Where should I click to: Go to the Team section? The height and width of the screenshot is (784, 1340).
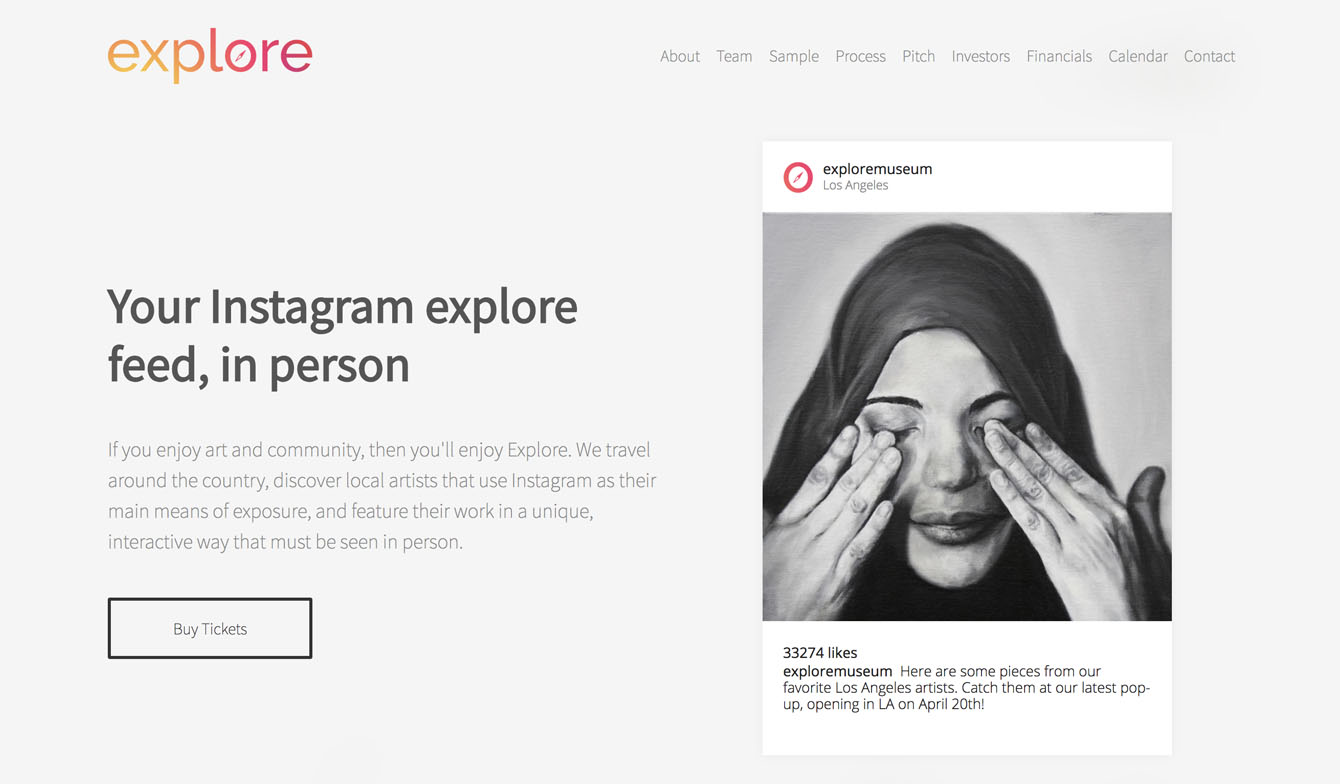[734, 56]
